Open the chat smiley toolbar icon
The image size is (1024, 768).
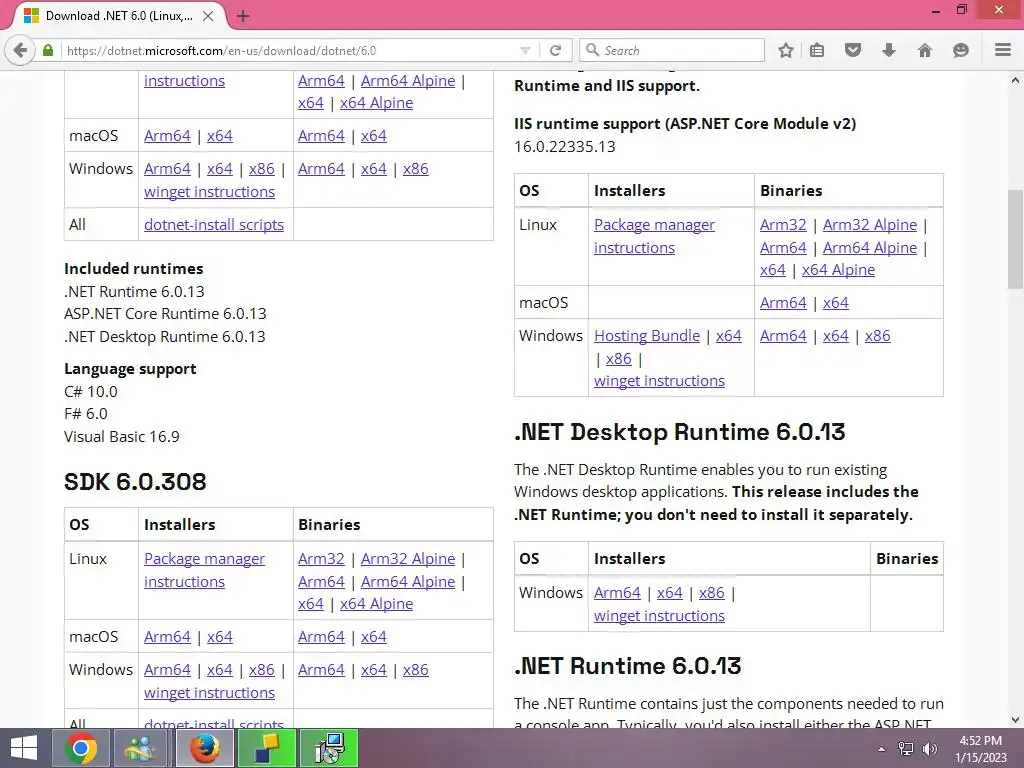pos(960,50)
